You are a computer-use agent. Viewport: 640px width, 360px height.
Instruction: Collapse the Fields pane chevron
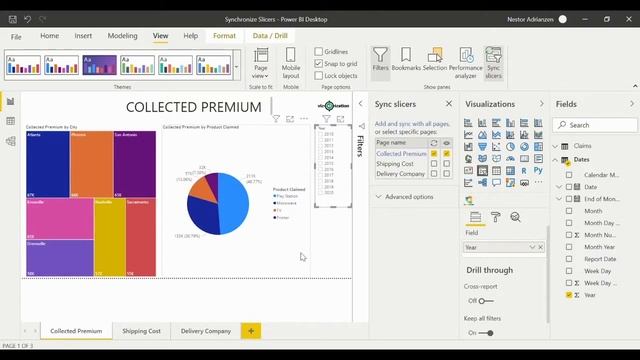click(632, 104)
